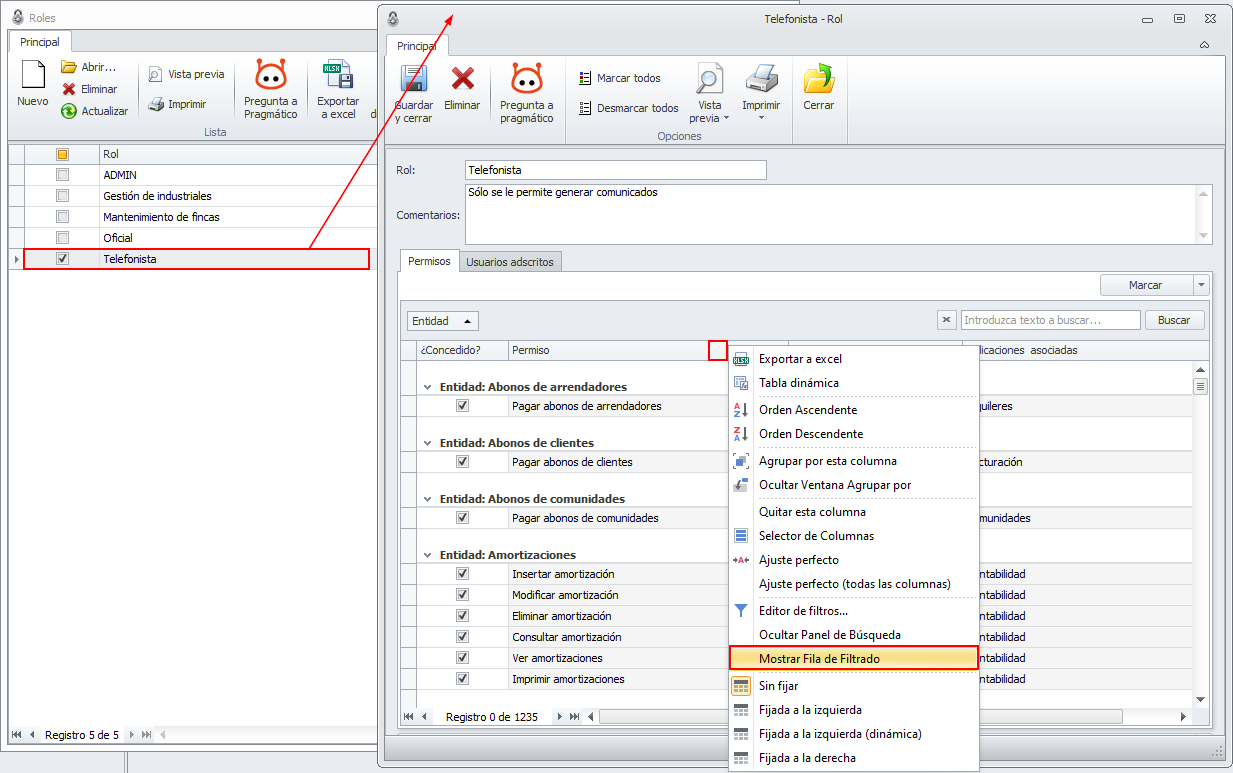
Task: Click Nuevo icon in Roles window
Action: coord(33,76)
